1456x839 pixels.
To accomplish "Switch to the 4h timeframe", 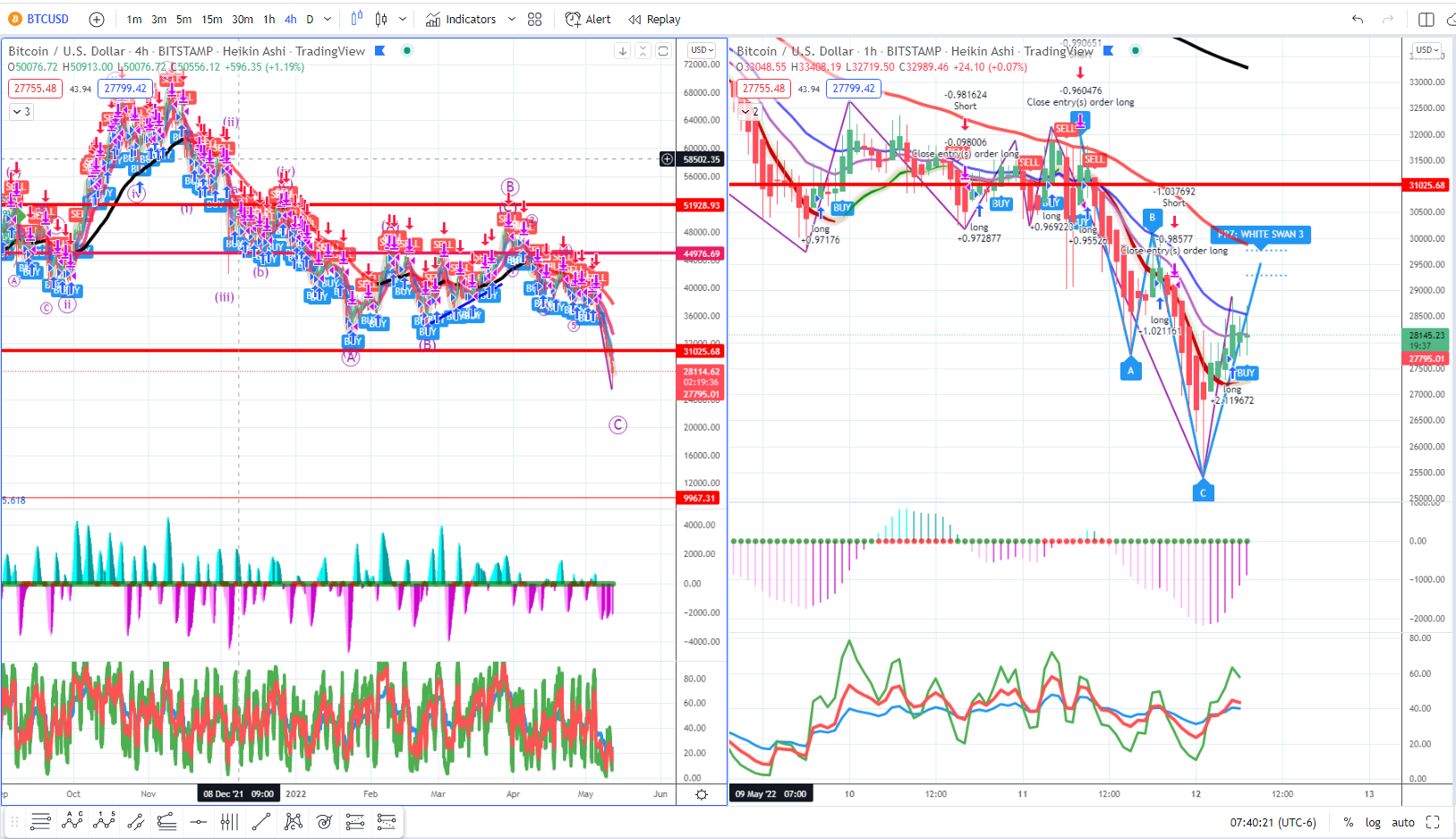I will point(291,19).
